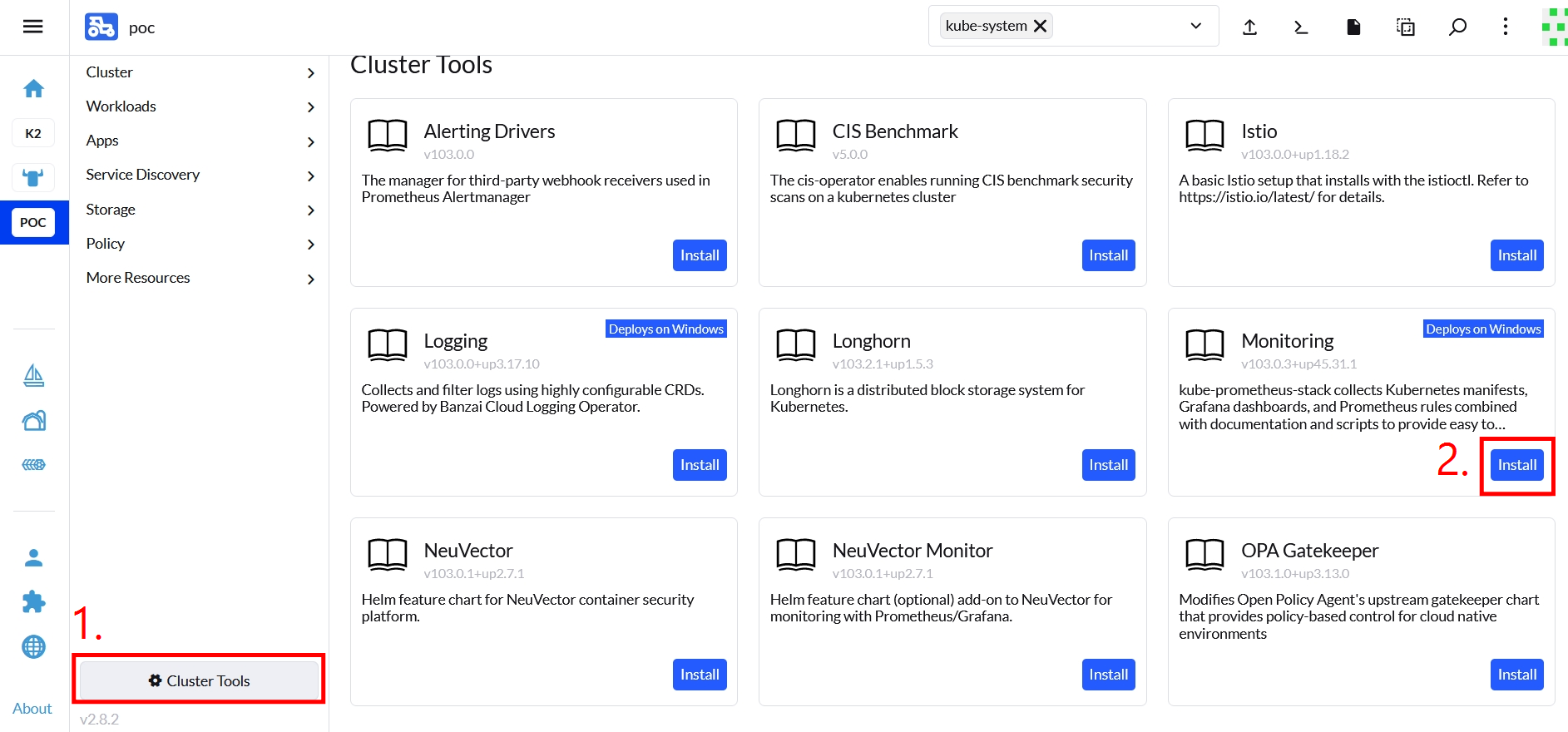Select the local cluster cow-head icon

point(33,177)
